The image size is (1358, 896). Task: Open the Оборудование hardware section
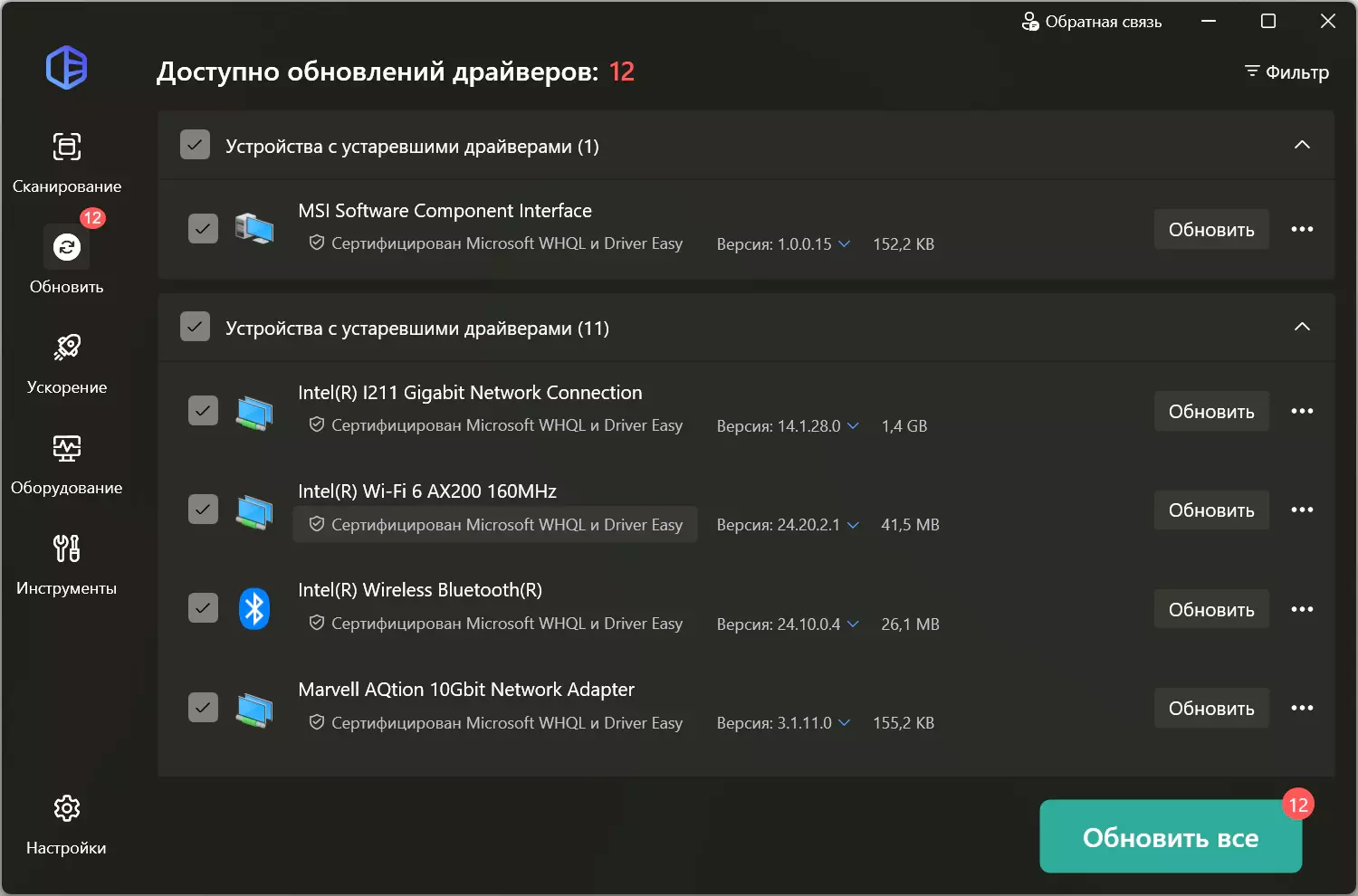pos(67,464)
